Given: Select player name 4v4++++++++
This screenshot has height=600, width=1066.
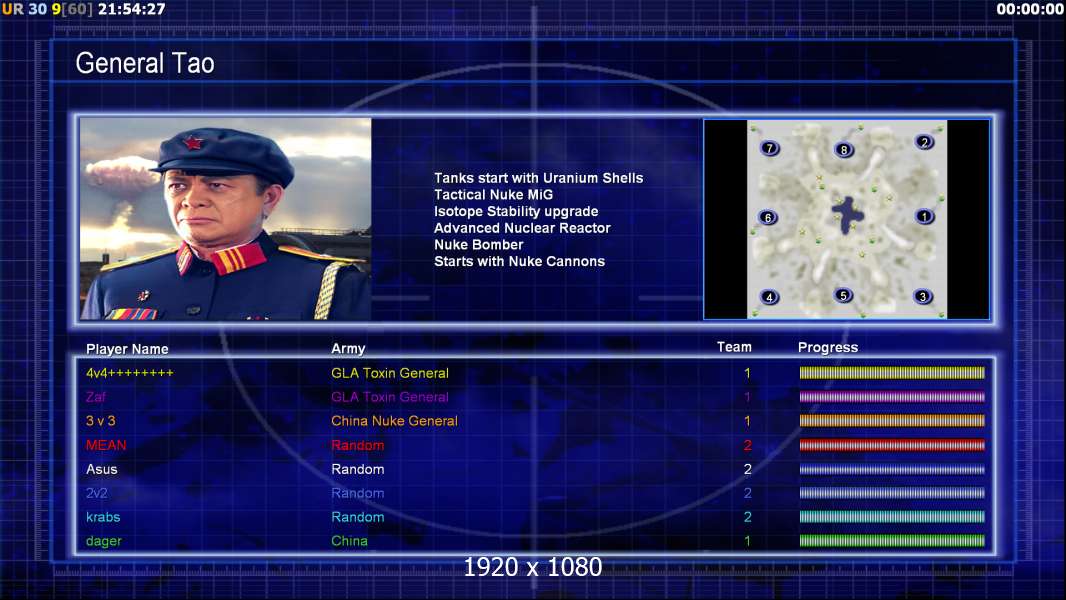Looking at the screenshot, I should pos(130,373).
